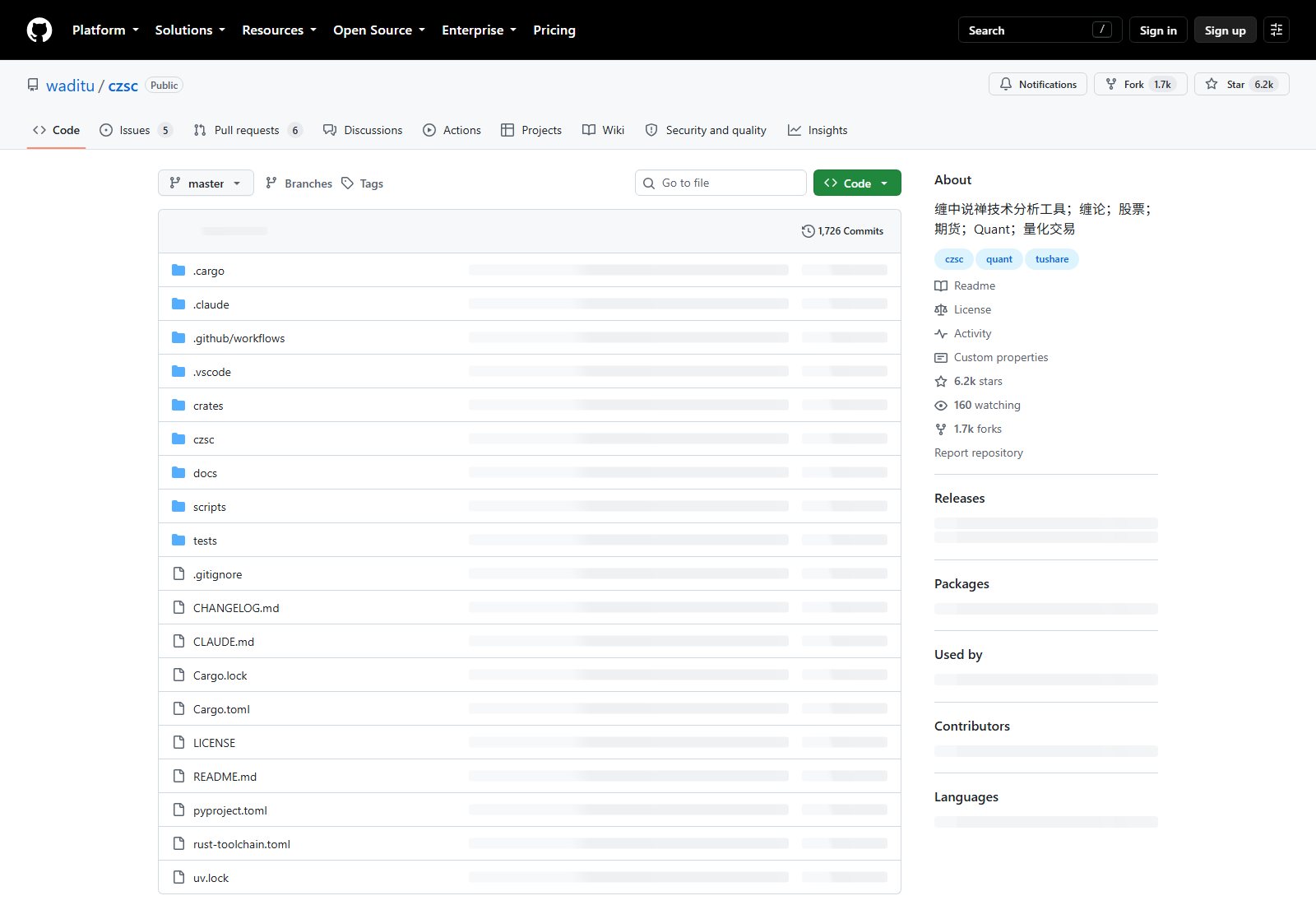Open the License link in About

click(963, 309)
